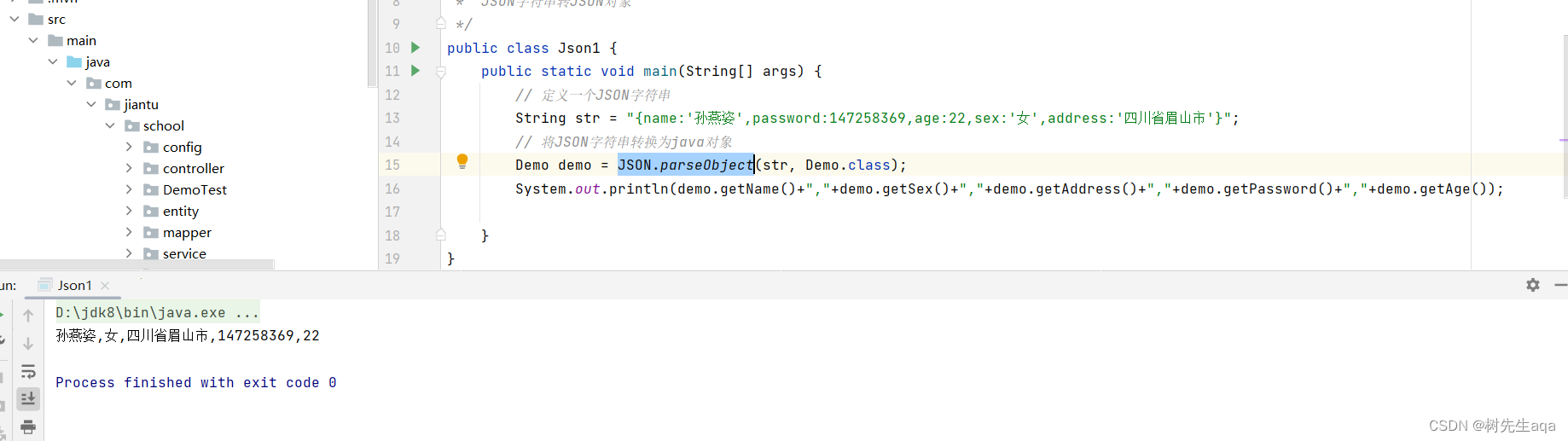Collapse the jiantu package chevron
Image resolution: width=1568 pixels, height=441 pixels.
click(91, 104)
